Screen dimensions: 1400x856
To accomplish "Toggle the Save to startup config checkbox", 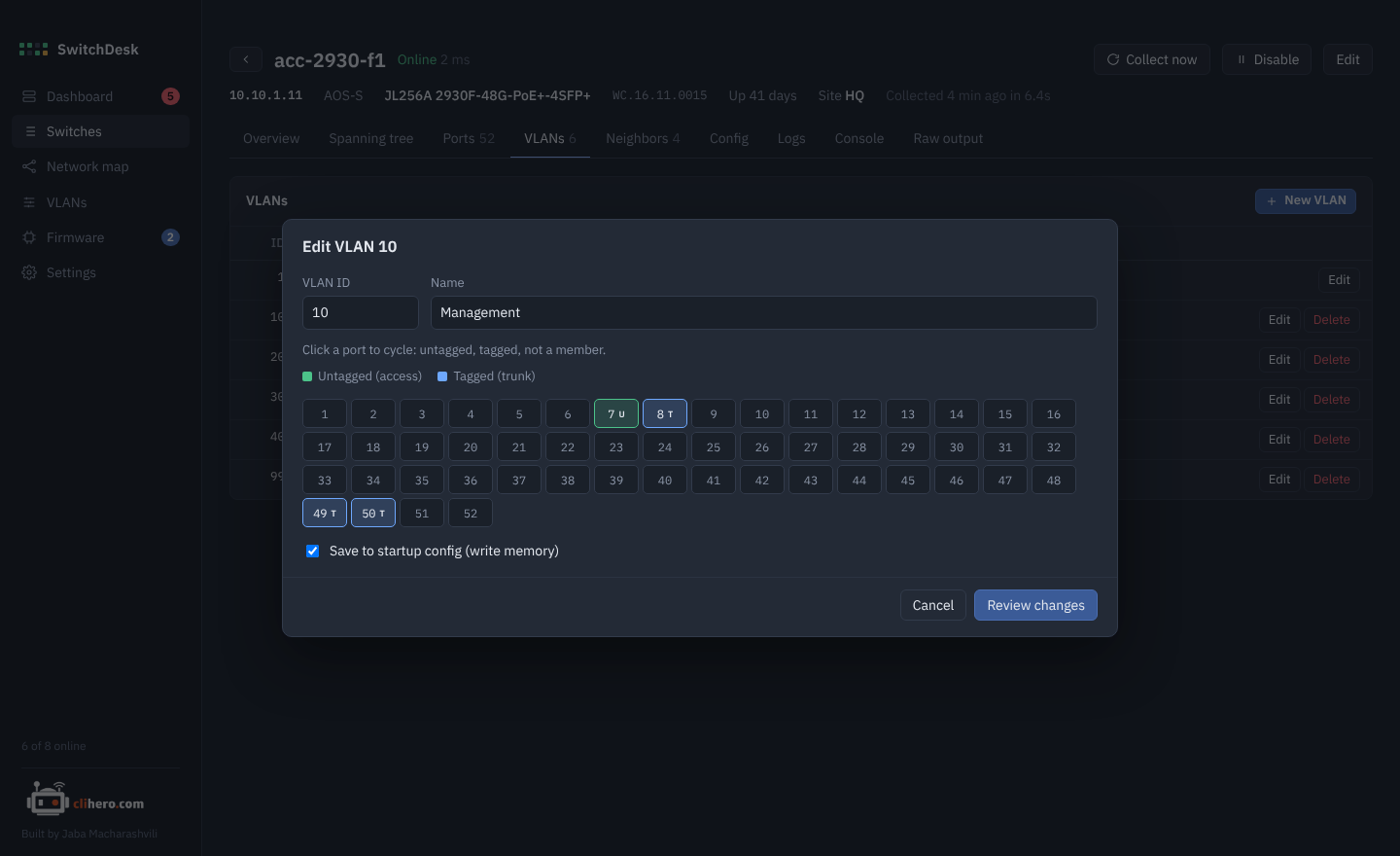I will 313,551.
